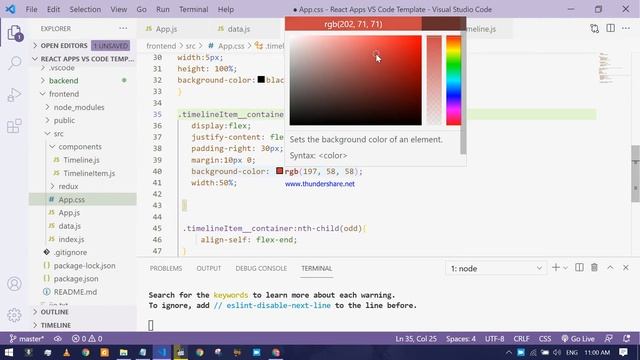
Task: Open the Selection menu
Action: coord(85,9)
